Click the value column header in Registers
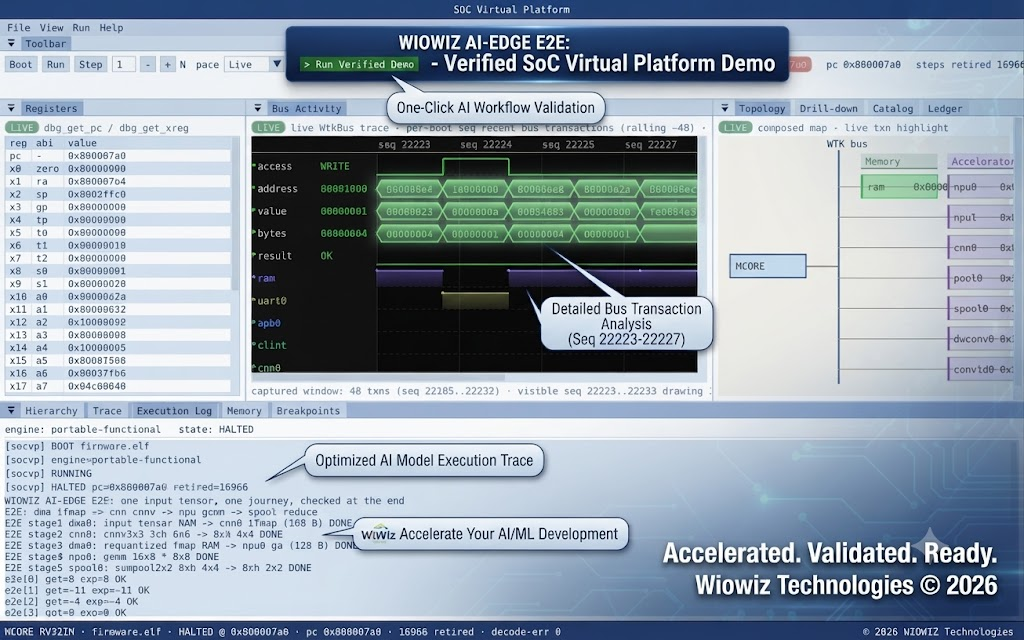Screen dimensions: 1024x640 82,143
